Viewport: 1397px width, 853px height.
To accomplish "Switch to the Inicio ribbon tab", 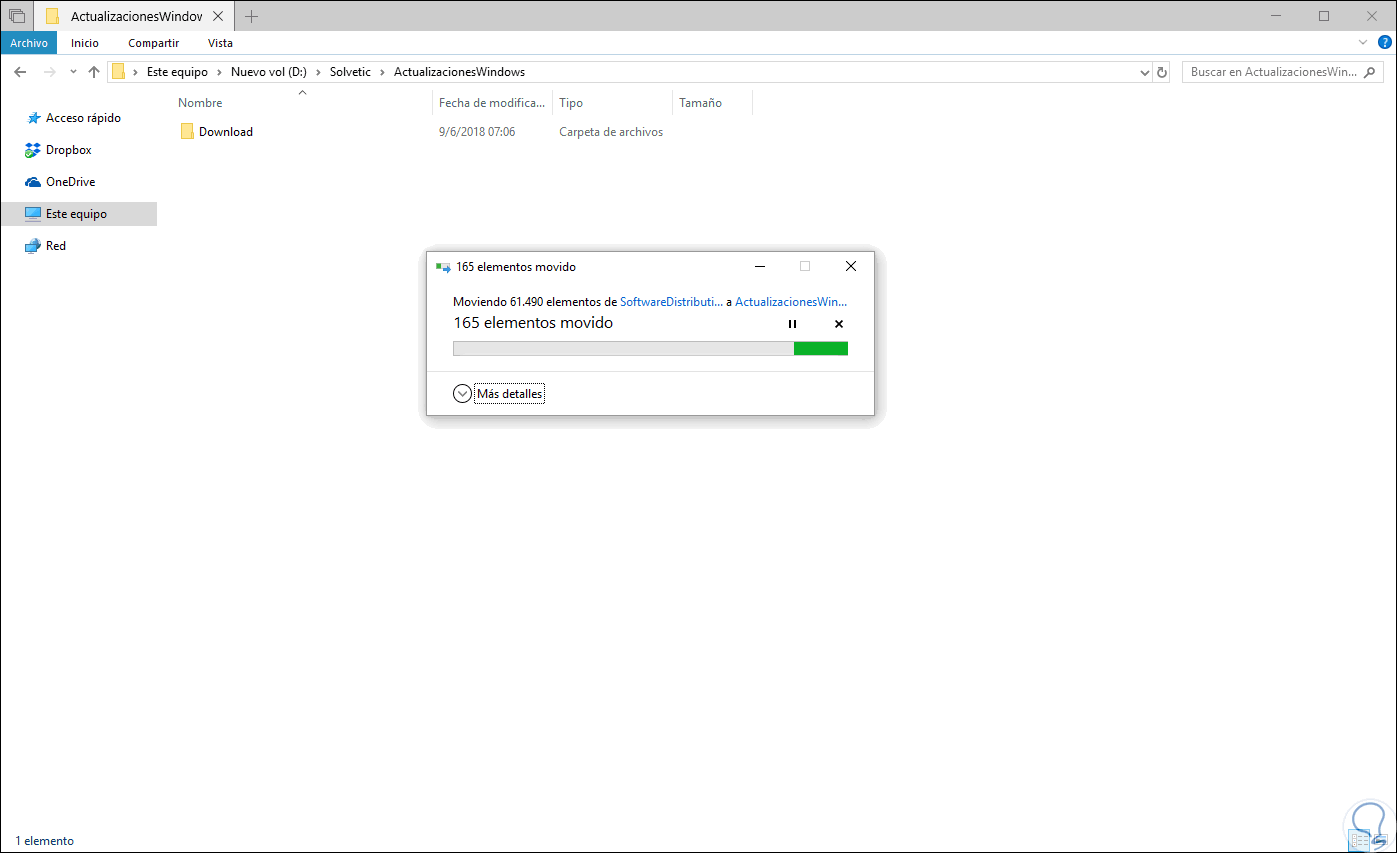I will (85, 43).
